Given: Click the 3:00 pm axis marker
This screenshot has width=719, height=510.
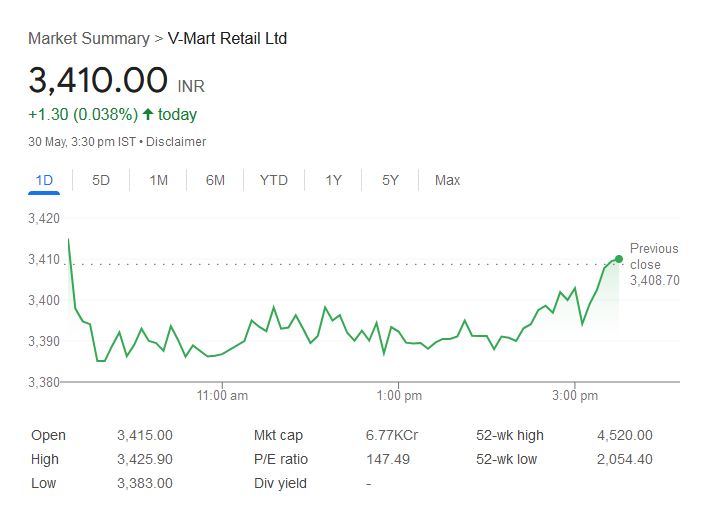Looking at the screenshot, I should [x=575, y=396].
